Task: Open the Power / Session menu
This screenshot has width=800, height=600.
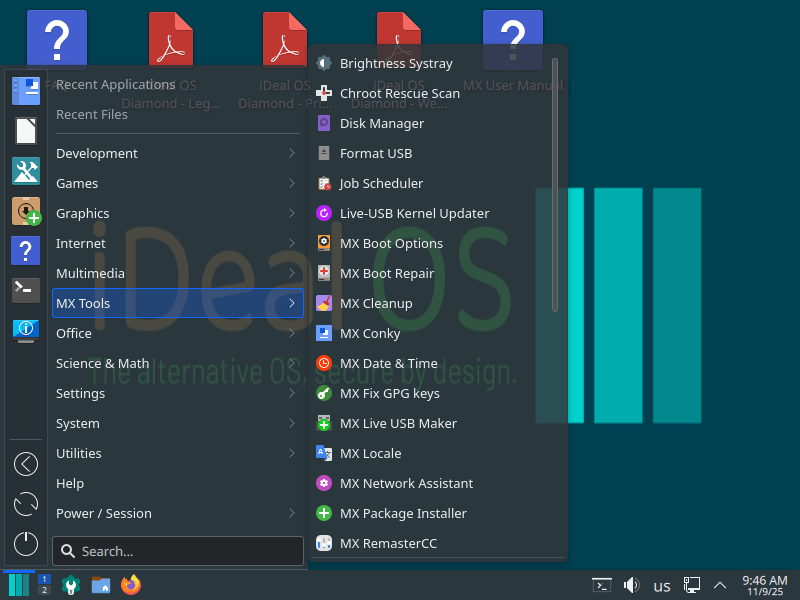Action: (x=101, y=513)
